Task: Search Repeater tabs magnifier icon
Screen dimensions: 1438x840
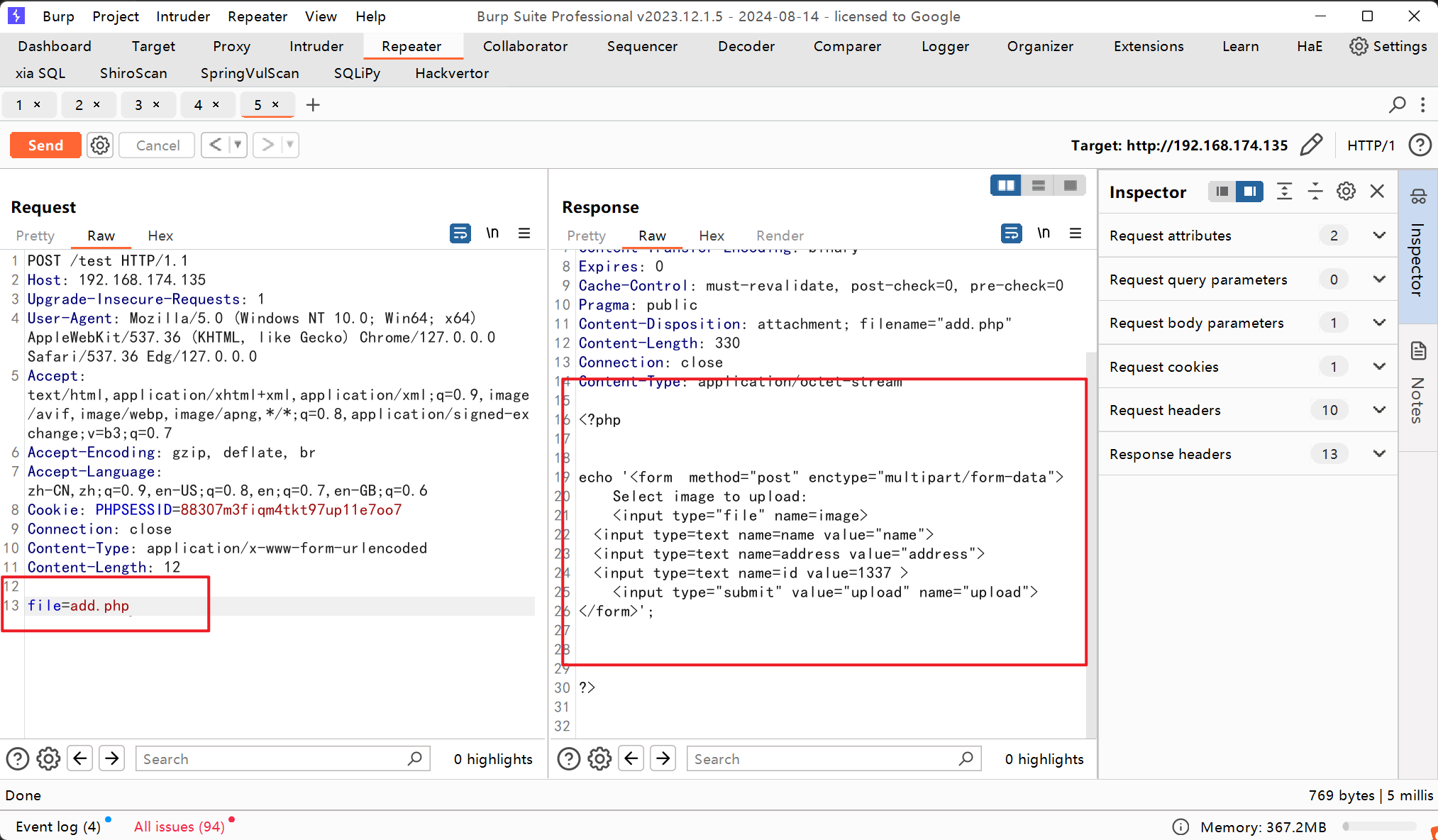Action: (x=1398, y=105)
